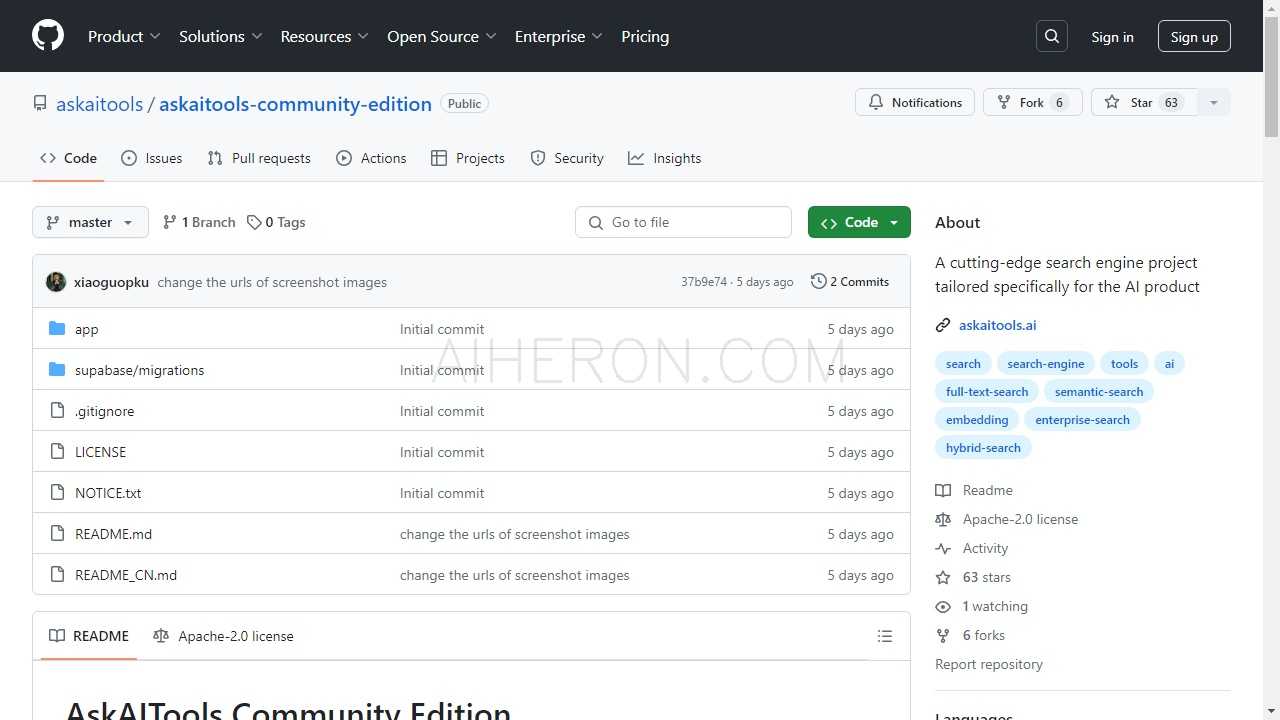Open the Insights tab
The width and height of the screenshot is (1280, 720).
click(664, 158)
